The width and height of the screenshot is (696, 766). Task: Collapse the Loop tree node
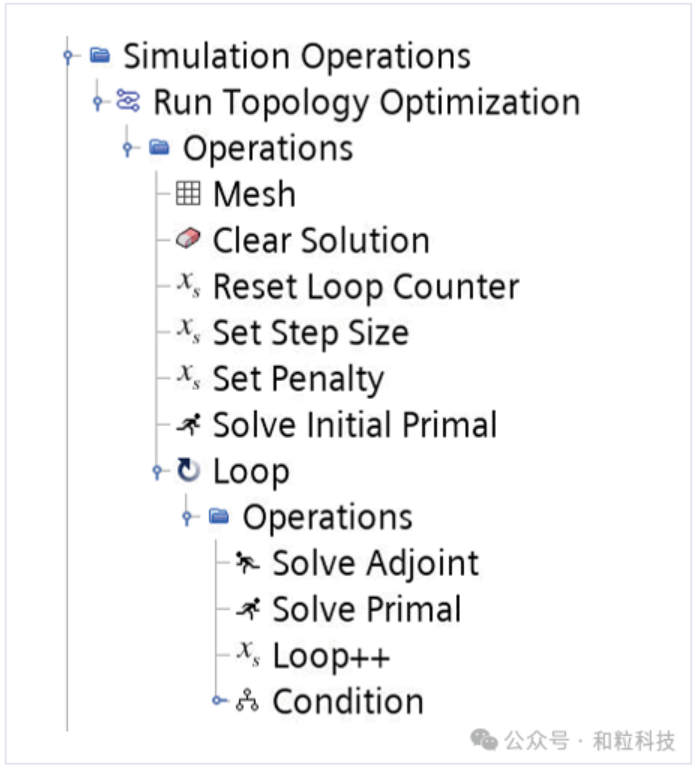(x=157, y=472)
